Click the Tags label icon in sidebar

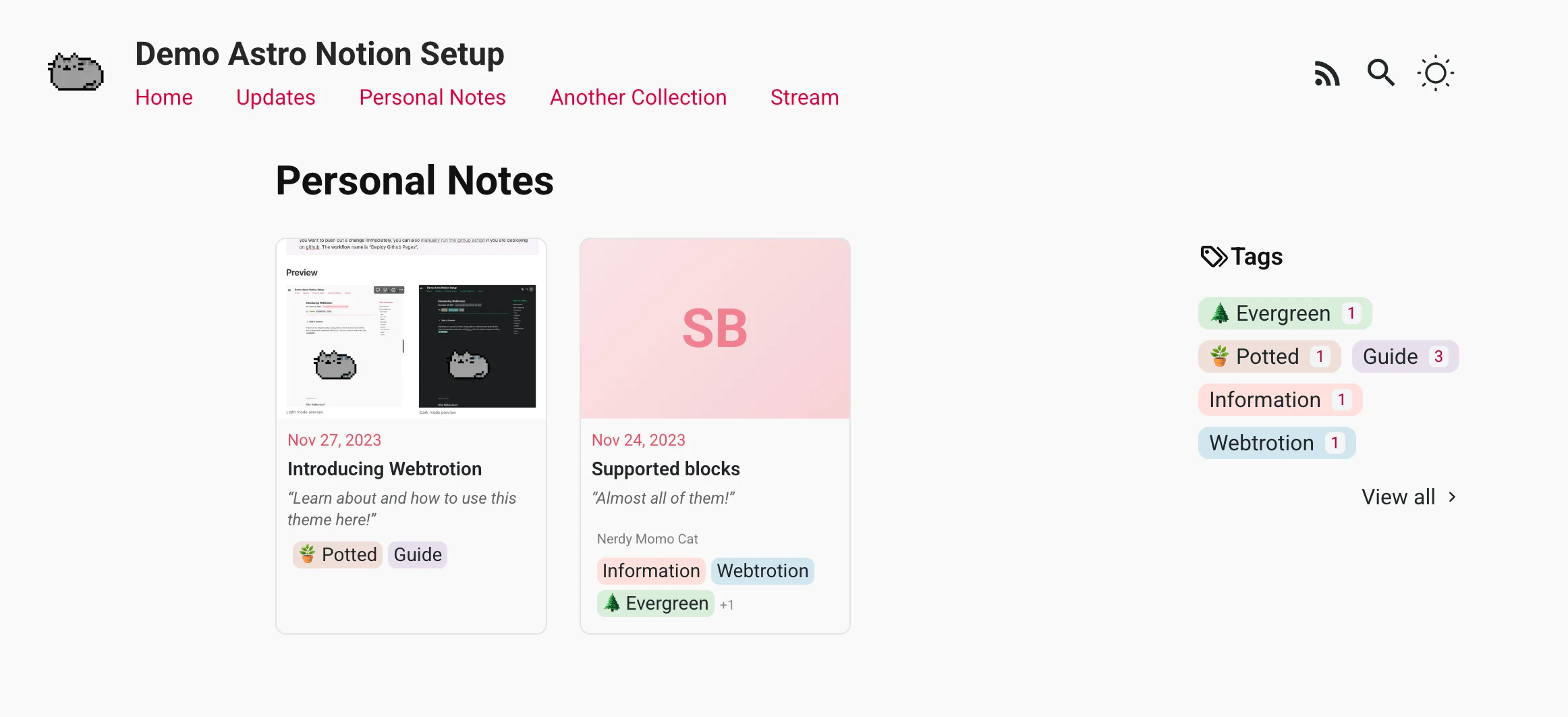[x=1213, y=257]
